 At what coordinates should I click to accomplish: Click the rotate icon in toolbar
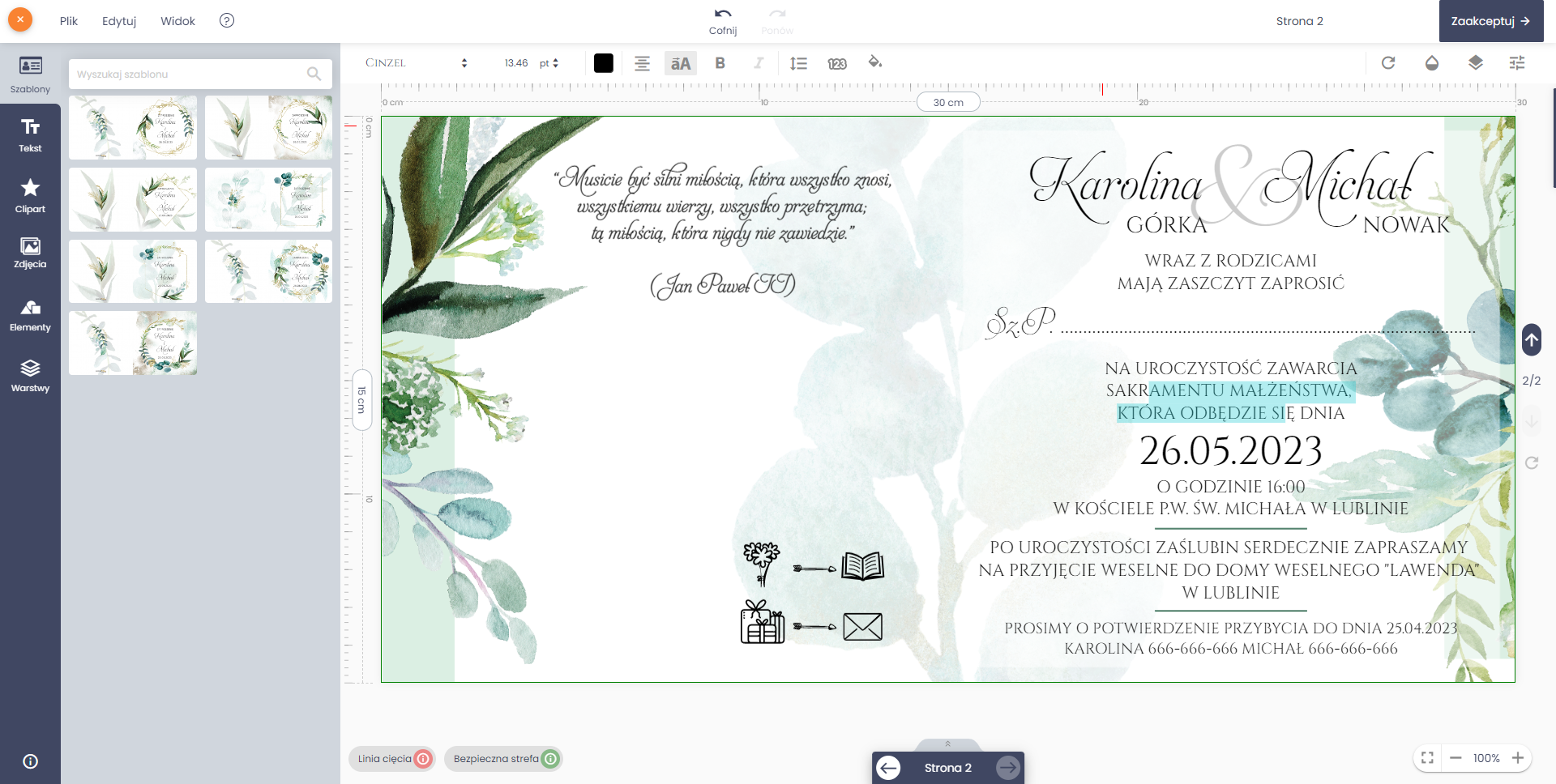[x=1388, y=62]
